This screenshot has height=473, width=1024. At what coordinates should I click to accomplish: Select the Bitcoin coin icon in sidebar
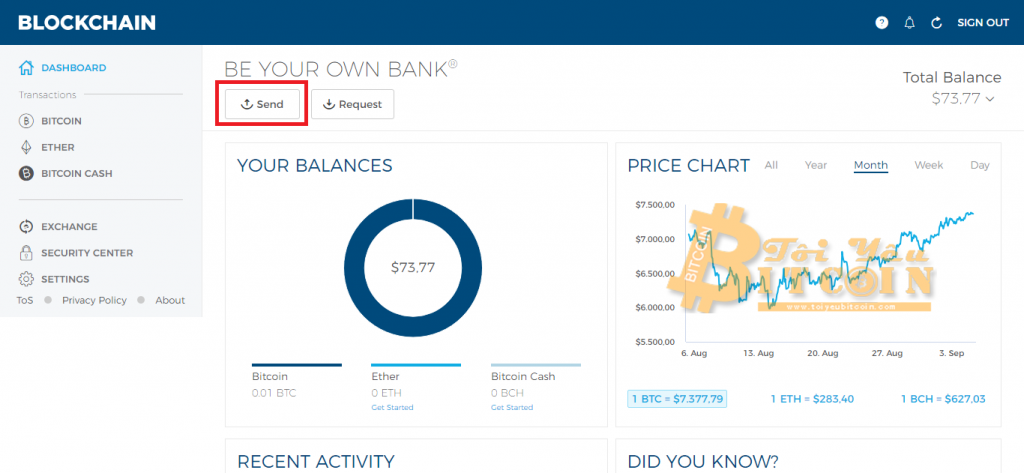click(x=26, y=121)
